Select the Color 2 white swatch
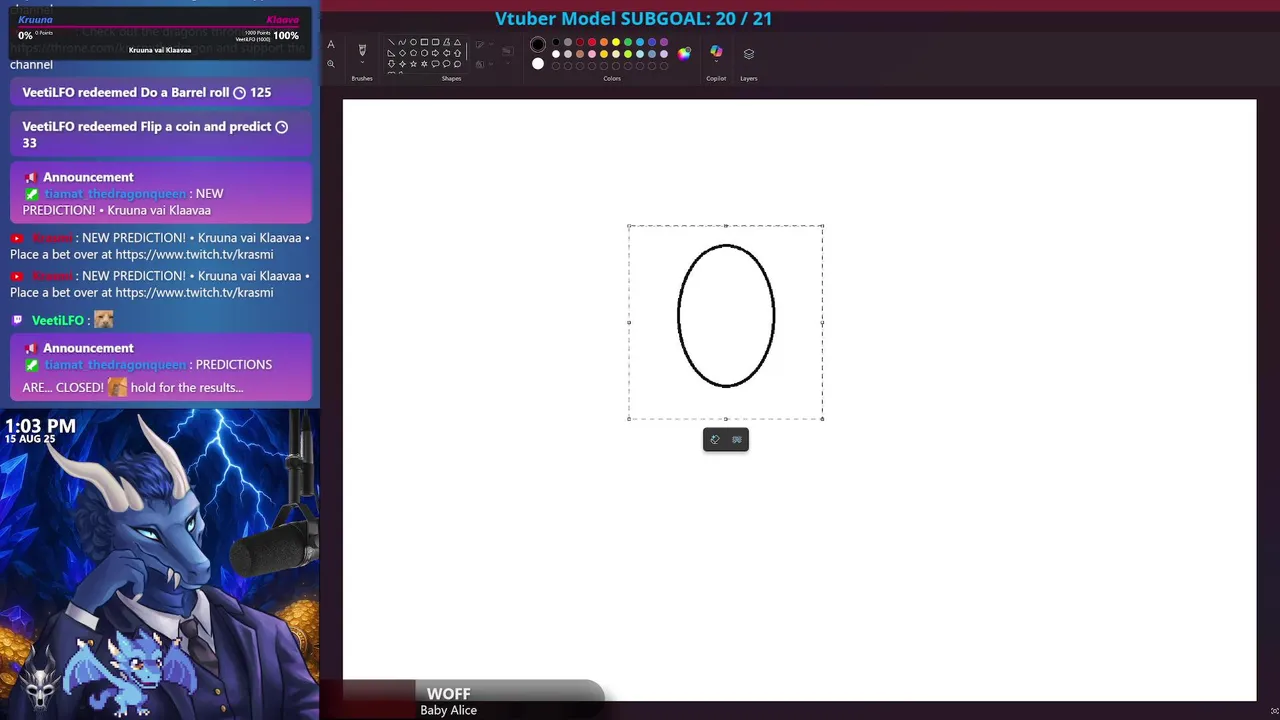This screenshot has width=1280, height=720. click(x=538, y=63)
